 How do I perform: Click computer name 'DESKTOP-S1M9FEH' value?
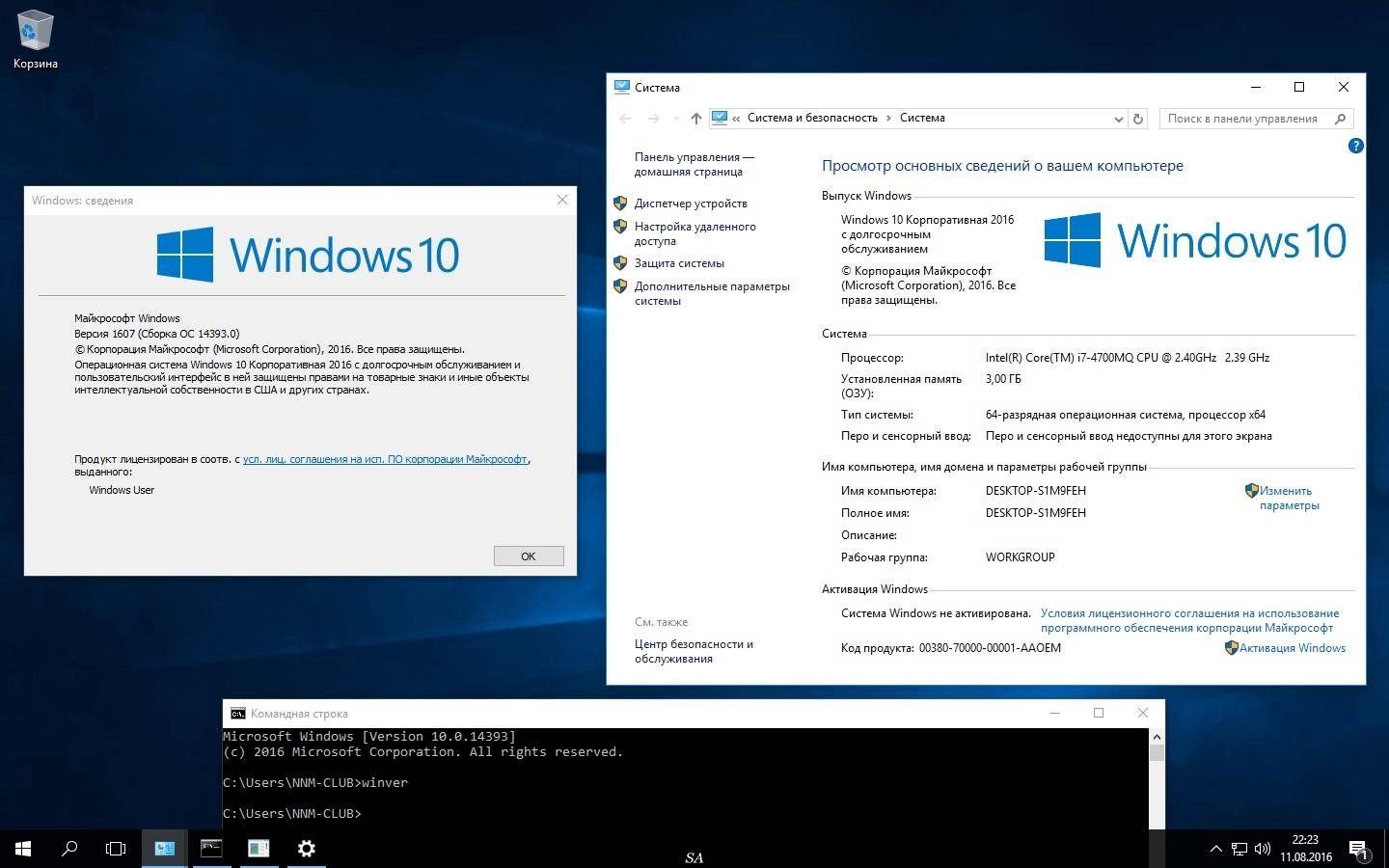1036,491
